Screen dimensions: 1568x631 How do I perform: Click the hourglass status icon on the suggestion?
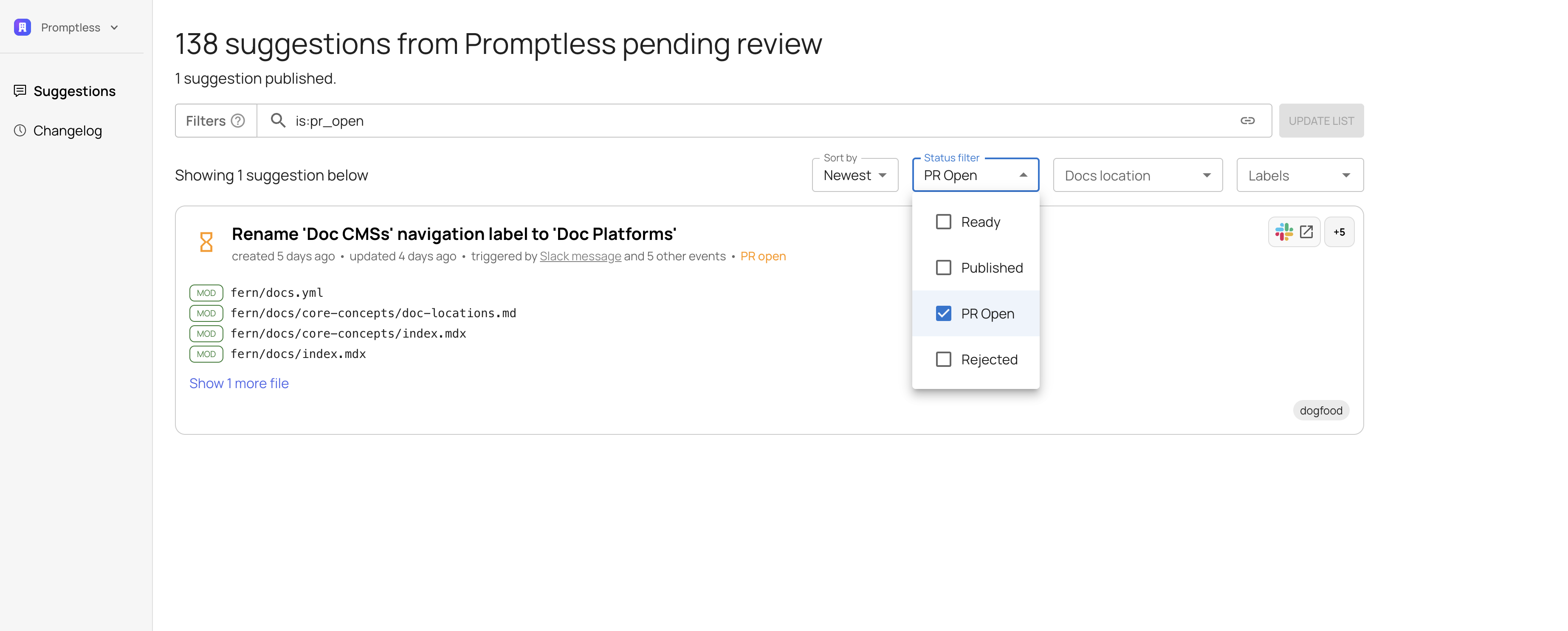pyautogui.click(x=206, y=242)
